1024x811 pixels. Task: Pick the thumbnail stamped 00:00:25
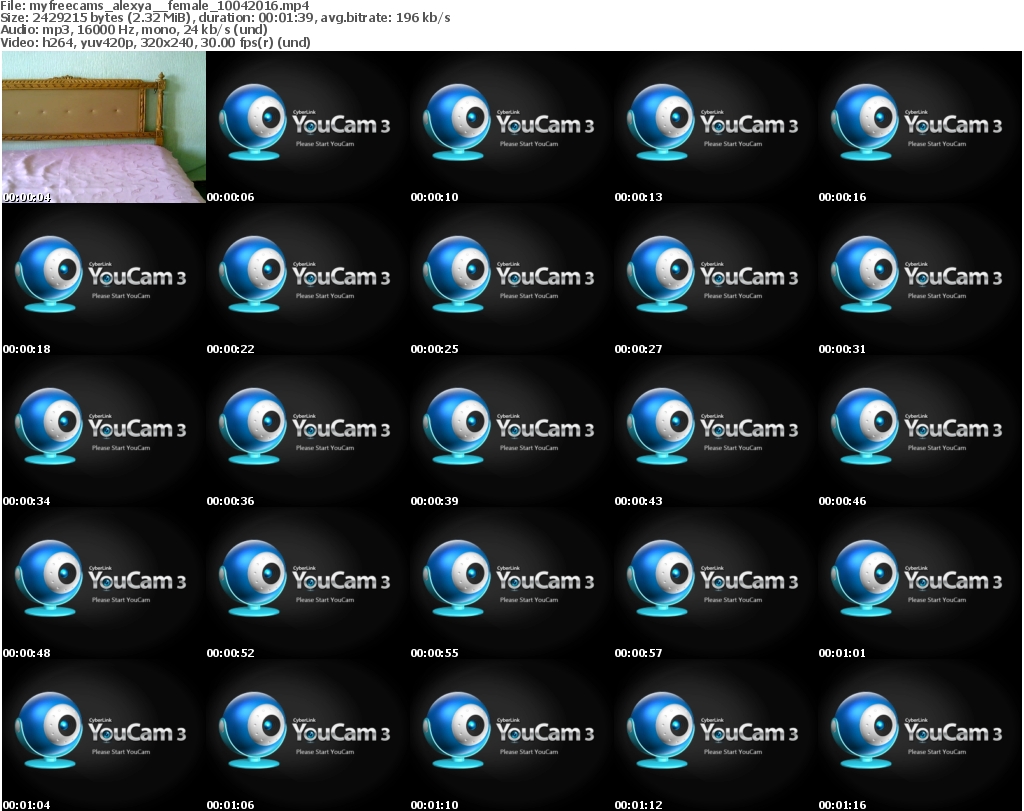click(x=511, y=279)
